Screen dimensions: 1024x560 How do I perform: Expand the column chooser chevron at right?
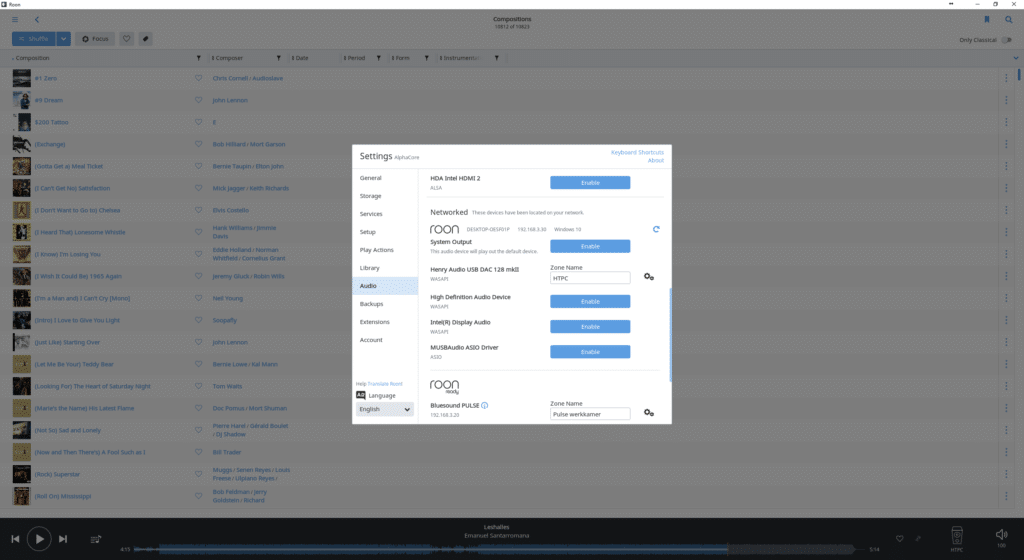click(x=1016, y=58)
